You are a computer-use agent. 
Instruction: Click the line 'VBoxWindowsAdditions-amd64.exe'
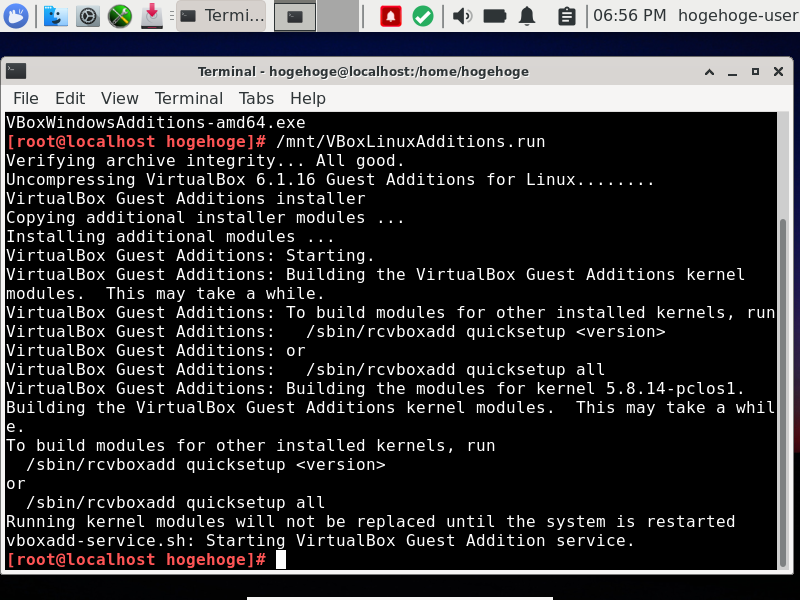[x=156, y=122]
